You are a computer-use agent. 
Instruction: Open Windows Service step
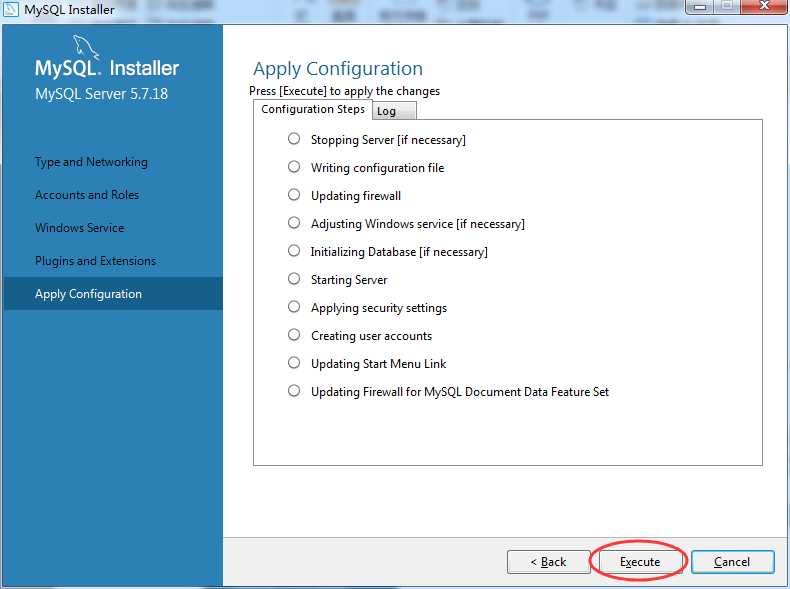click(79, 228)
